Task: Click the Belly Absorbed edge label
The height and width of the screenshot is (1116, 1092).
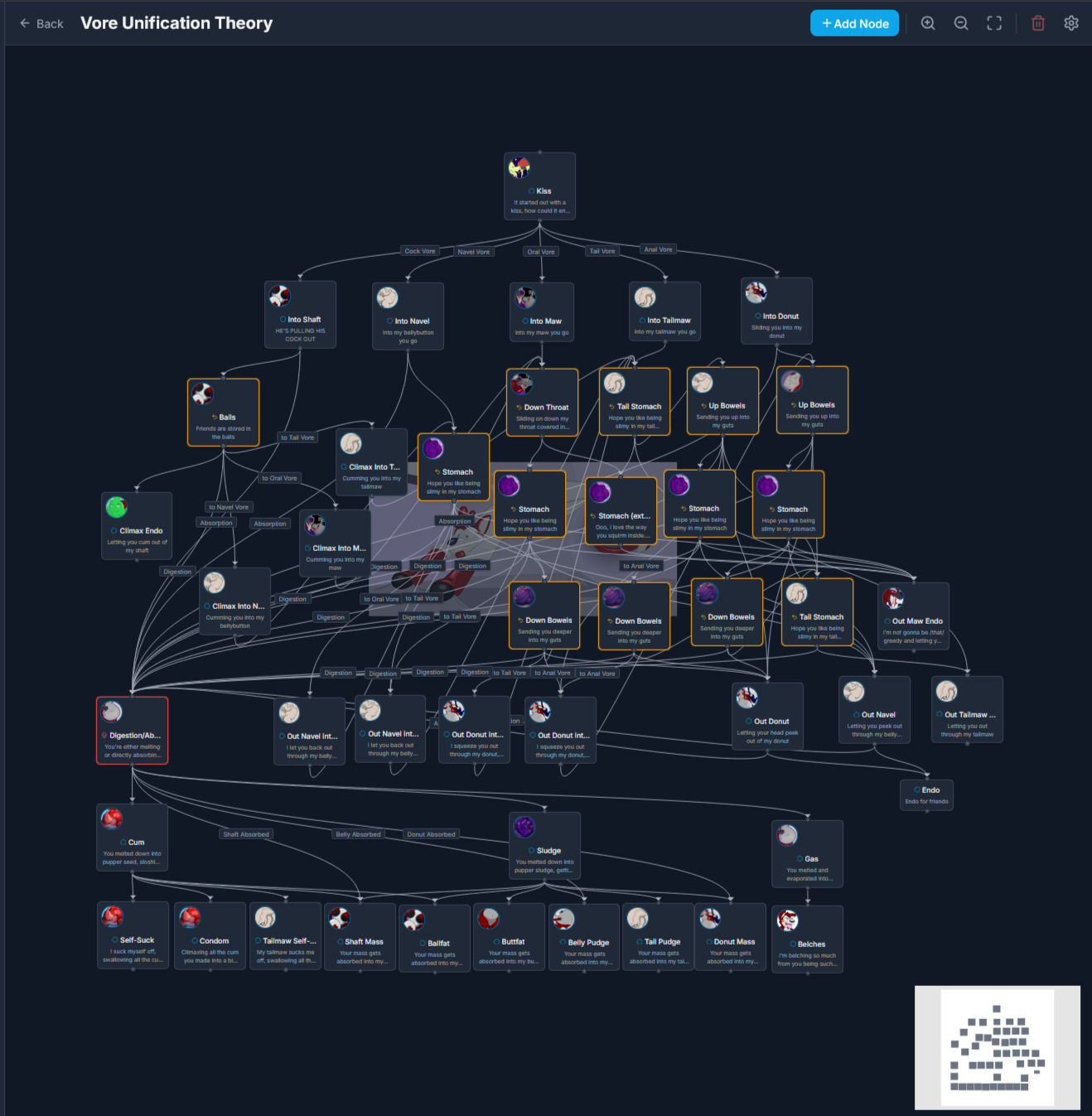Action: (358, 834)
